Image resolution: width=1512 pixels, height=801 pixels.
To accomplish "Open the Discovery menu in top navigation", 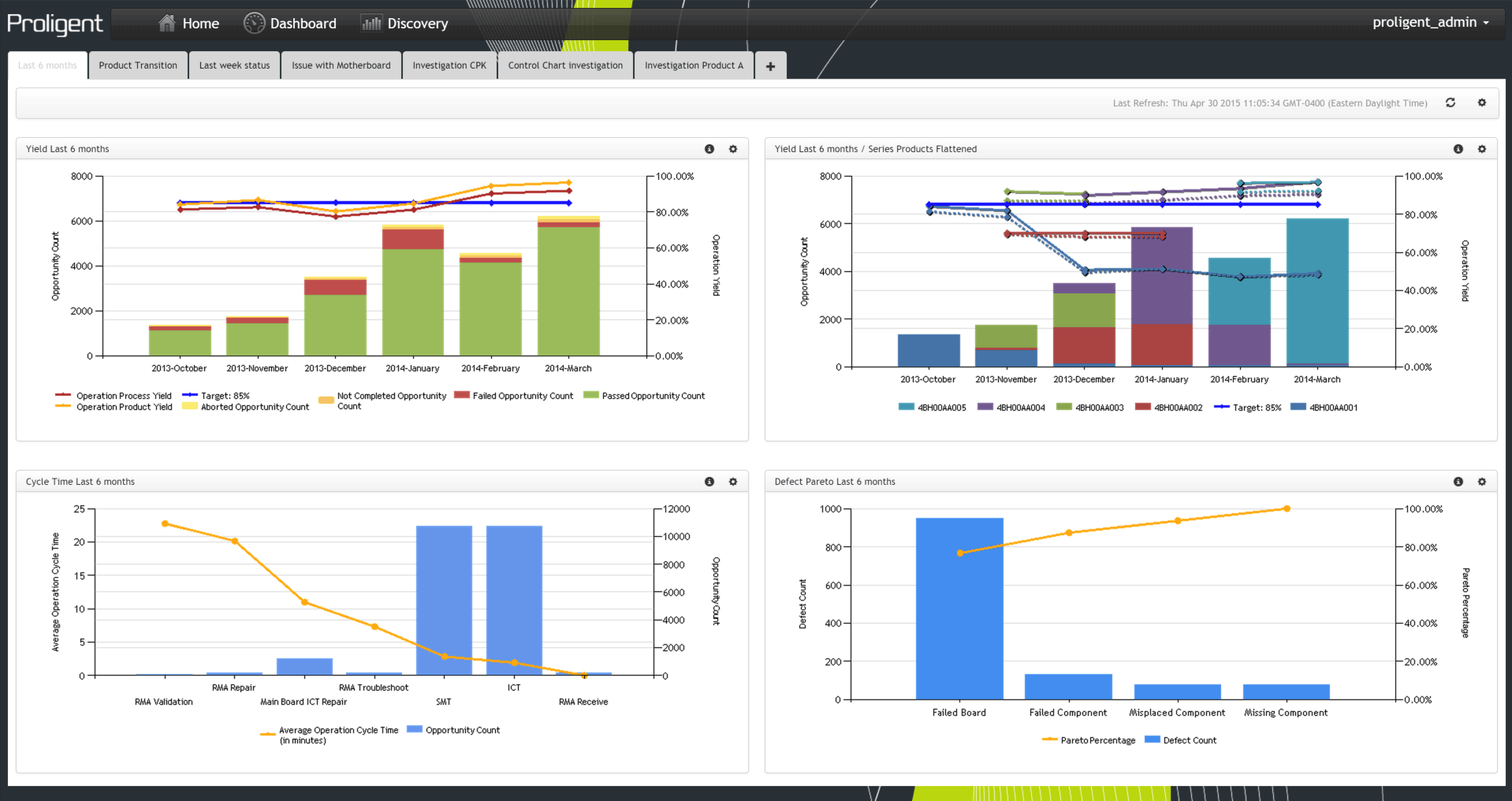I will [405, 24].
